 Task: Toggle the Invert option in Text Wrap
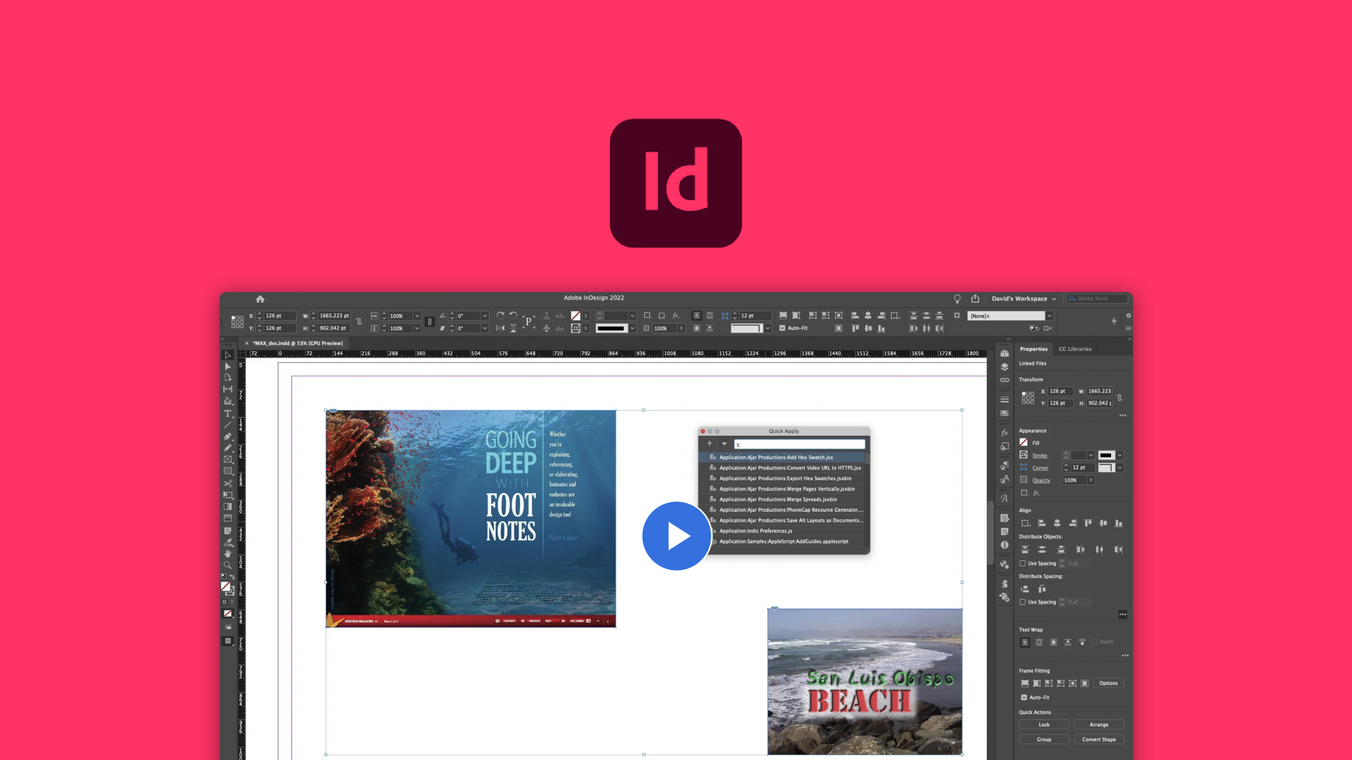[x=1094, y=641]
